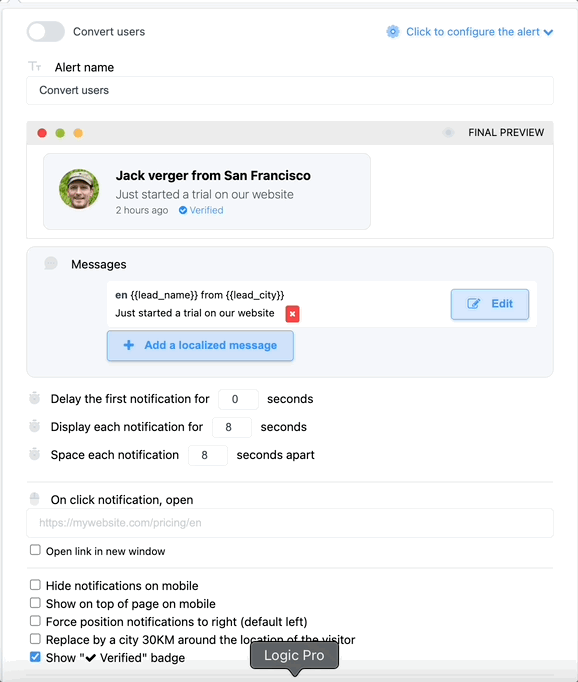Click the eye icon next to FINAL PREVIEW
This screenshot has width=578, height=682.
point(448,133)
